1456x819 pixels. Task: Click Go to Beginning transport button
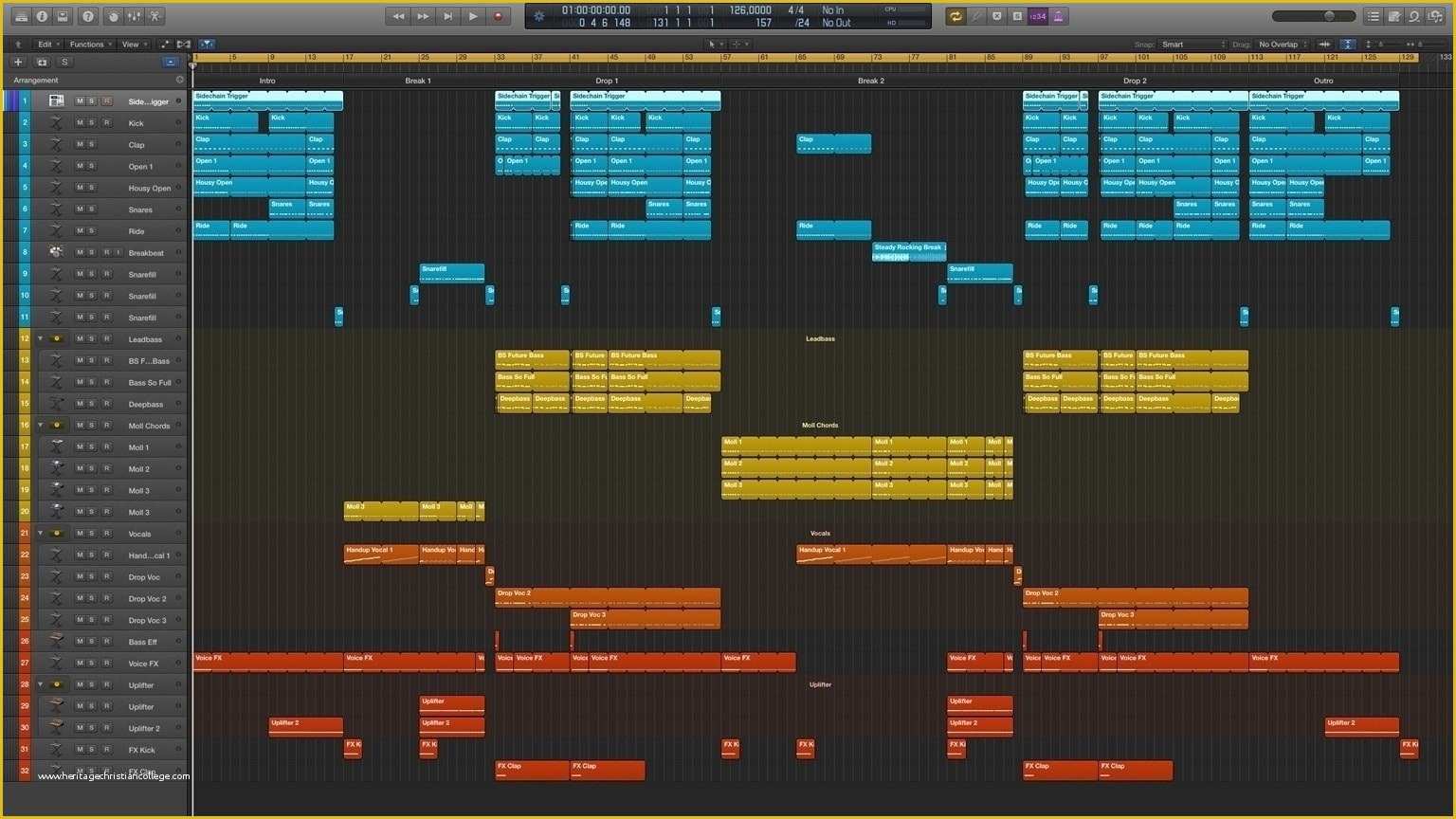[x=447, y=16]
